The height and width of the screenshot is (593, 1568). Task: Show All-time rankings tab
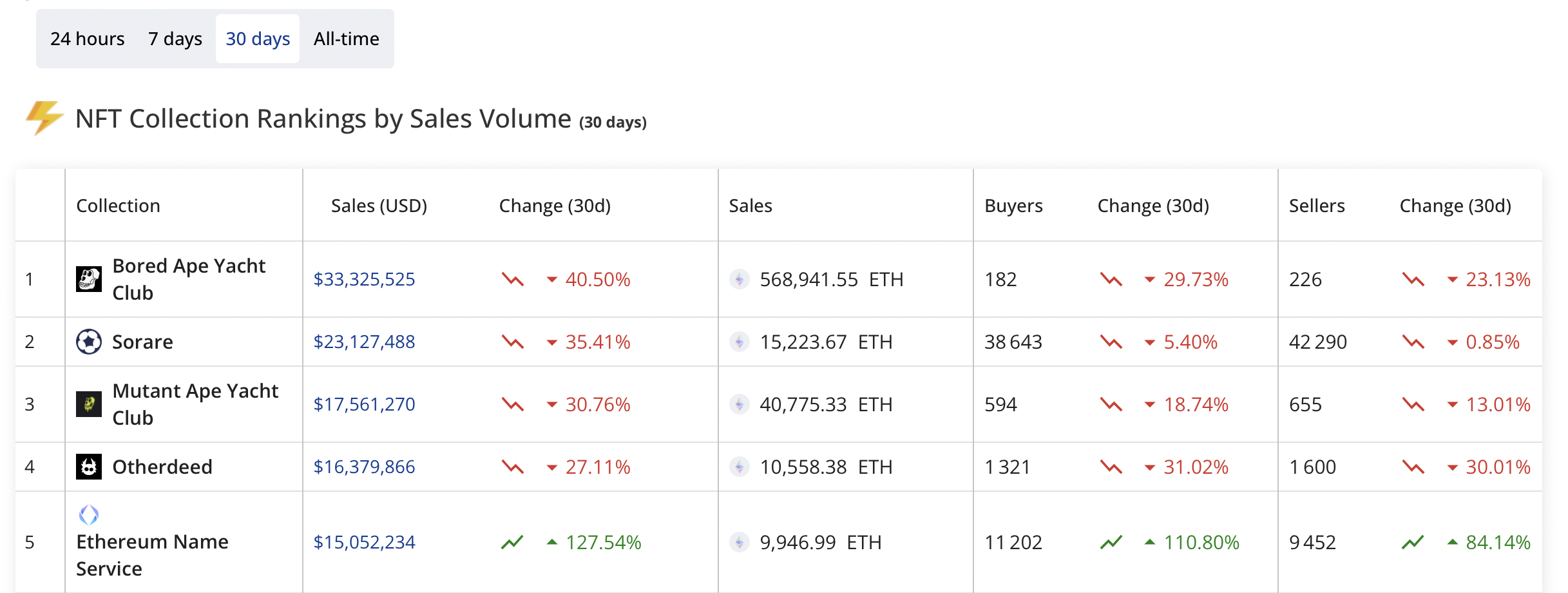[x=347, y=39]
